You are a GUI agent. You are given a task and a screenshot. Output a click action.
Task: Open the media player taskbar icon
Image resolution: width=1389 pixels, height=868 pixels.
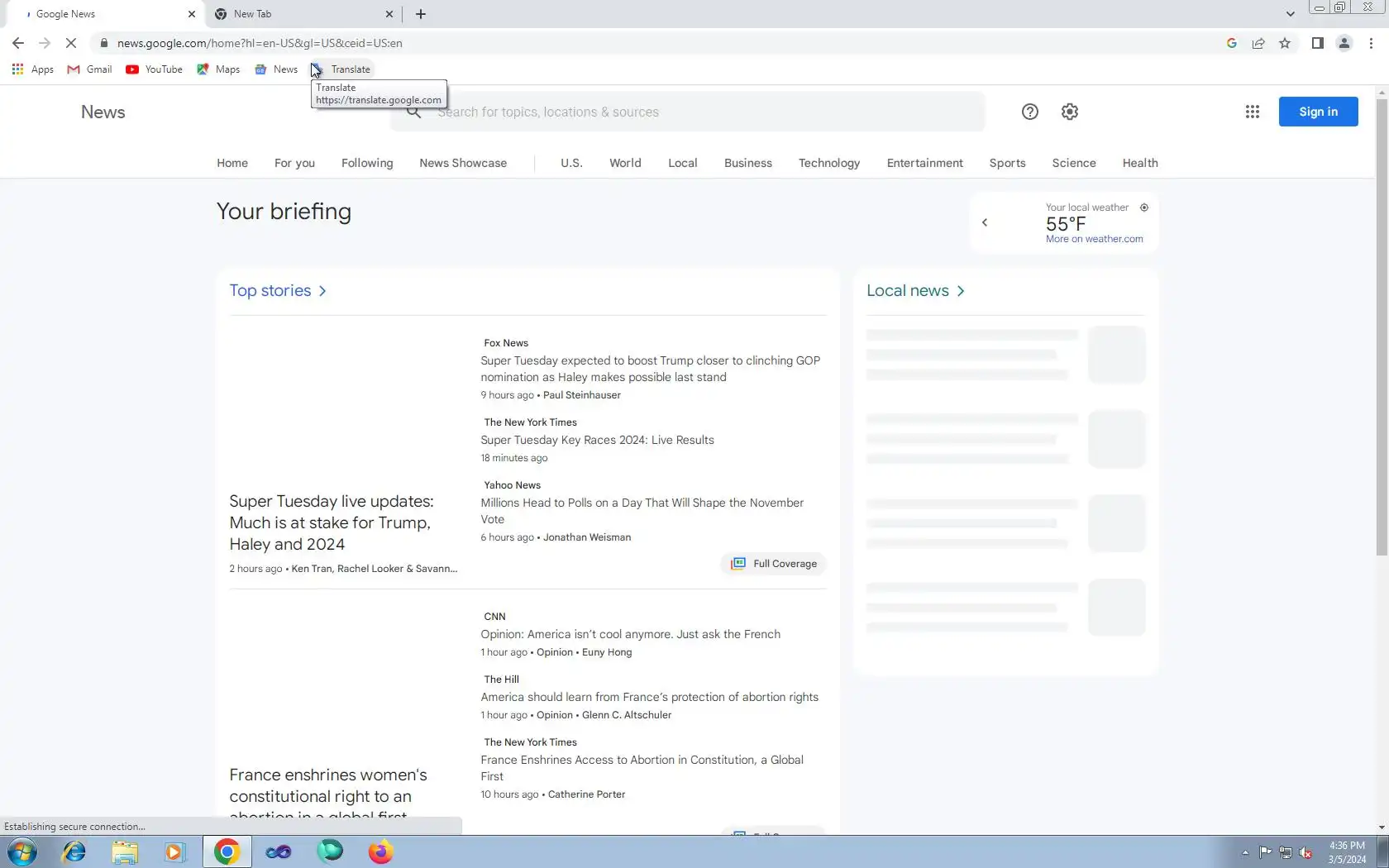click(175, 851)
